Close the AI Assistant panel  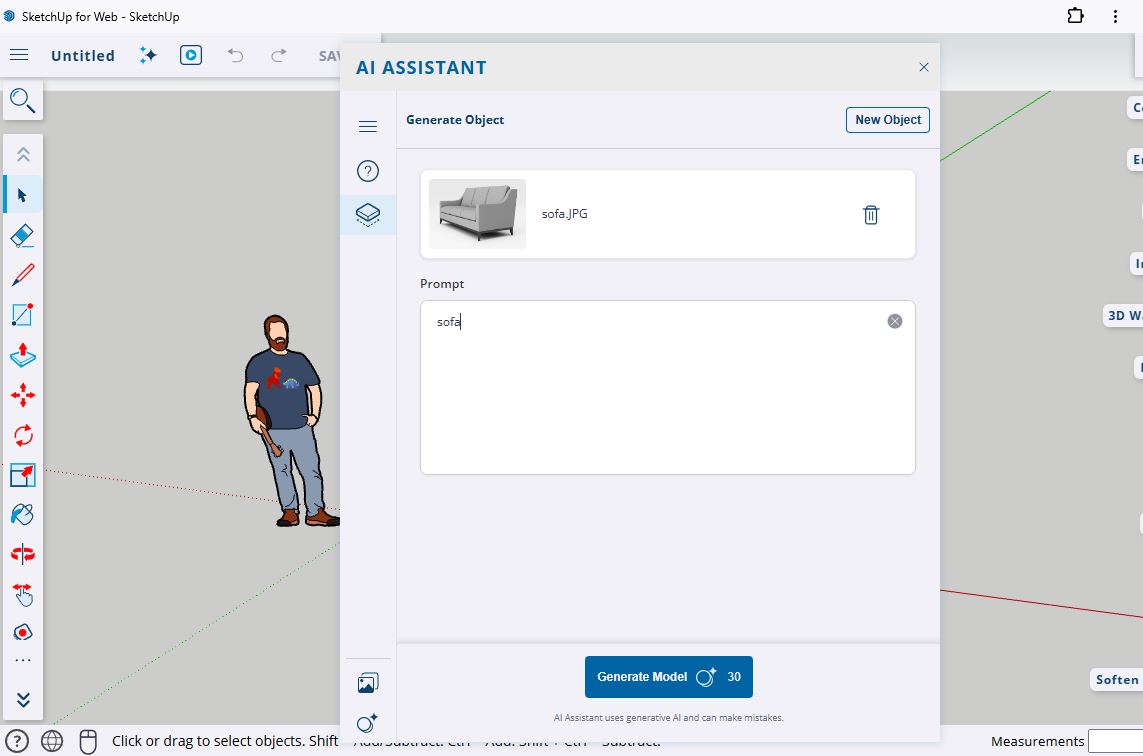(x=924, y=67)
